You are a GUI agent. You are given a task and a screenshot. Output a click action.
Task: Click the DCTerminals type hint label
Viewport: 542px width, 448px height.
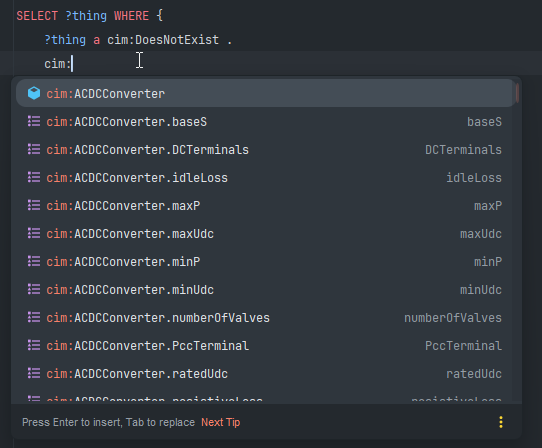(x=463, y=150)
